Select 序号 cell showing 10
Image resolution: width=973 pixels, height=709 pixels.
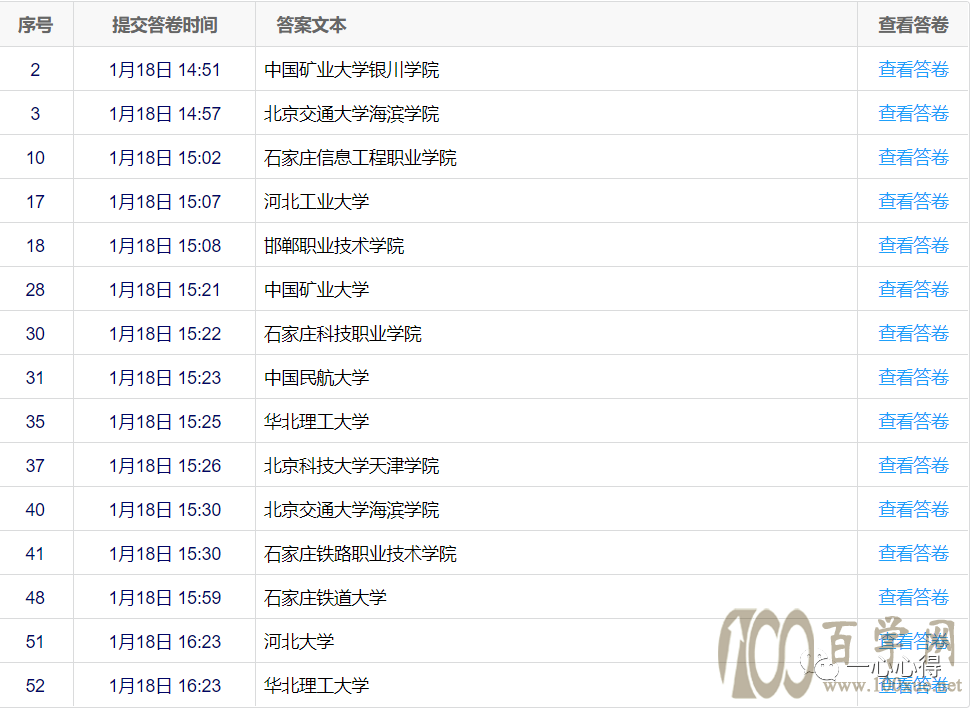[35, 158]
